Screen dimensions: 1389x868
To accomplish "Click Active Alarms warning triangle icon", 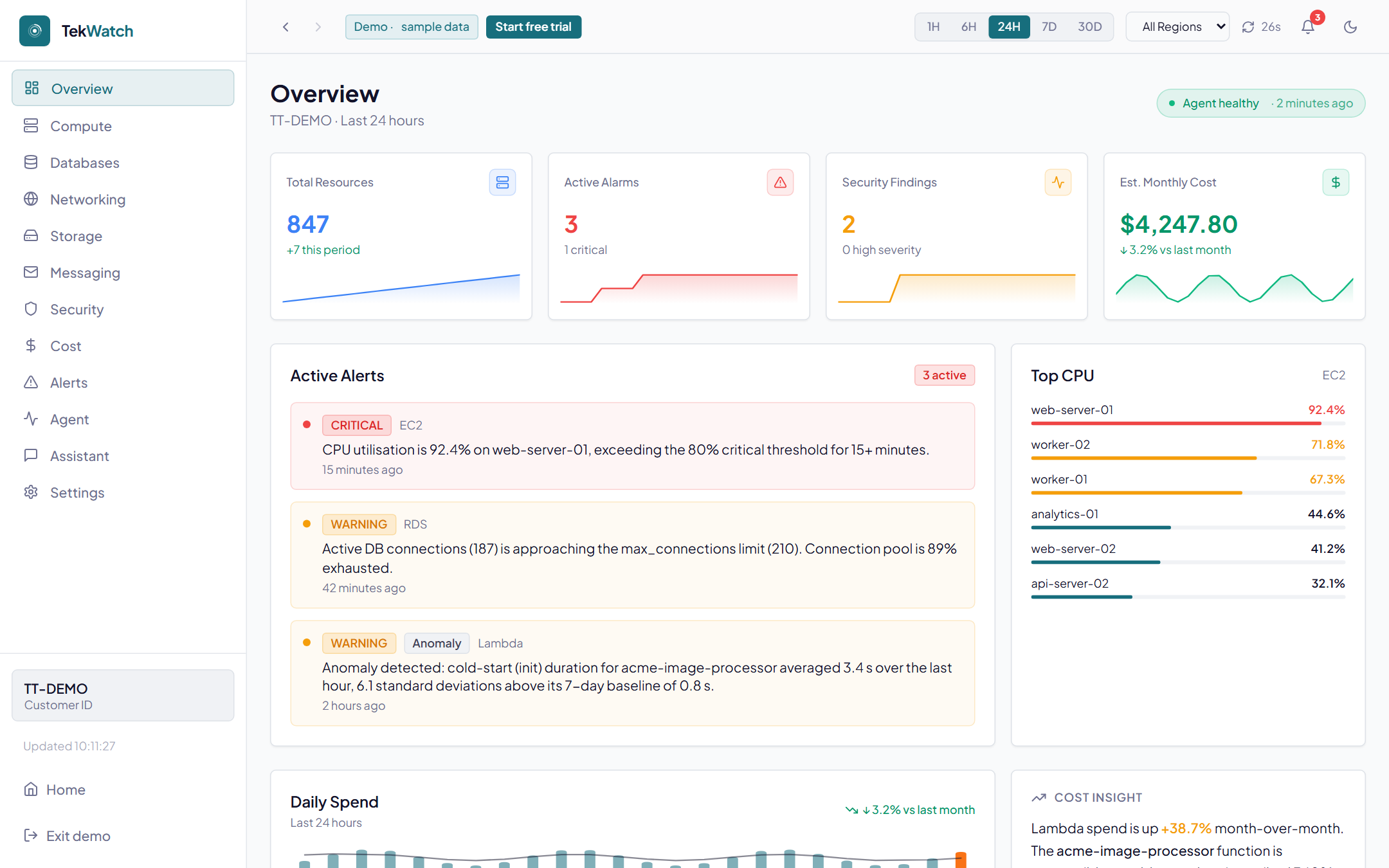I will click(x=780, y=183).
